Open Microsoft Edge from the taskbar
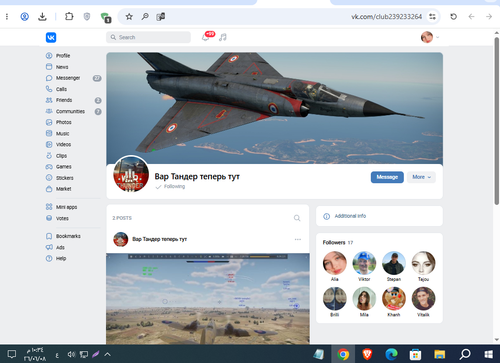This screenshot has height=363, width=500. click(391, 354)
